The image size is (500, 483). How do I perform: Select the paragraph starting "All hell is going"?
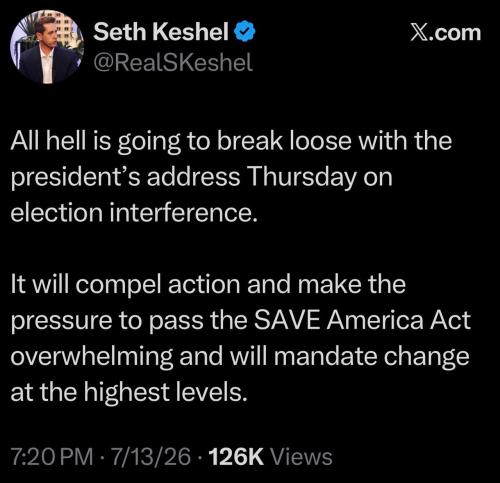click(x=231, y=177)
